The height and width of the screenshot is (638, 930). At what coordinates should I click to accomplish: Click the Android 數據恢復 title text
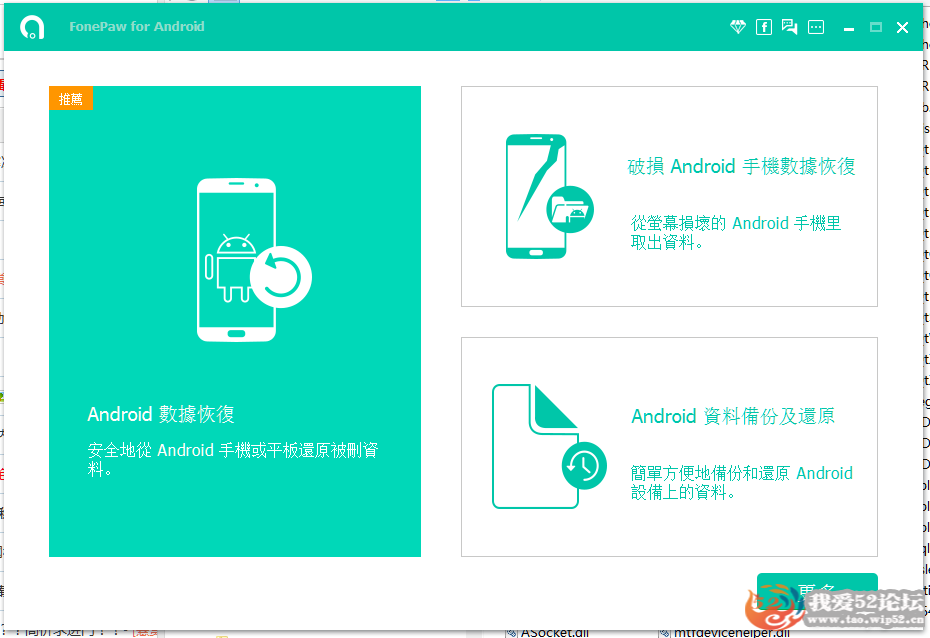161,414
